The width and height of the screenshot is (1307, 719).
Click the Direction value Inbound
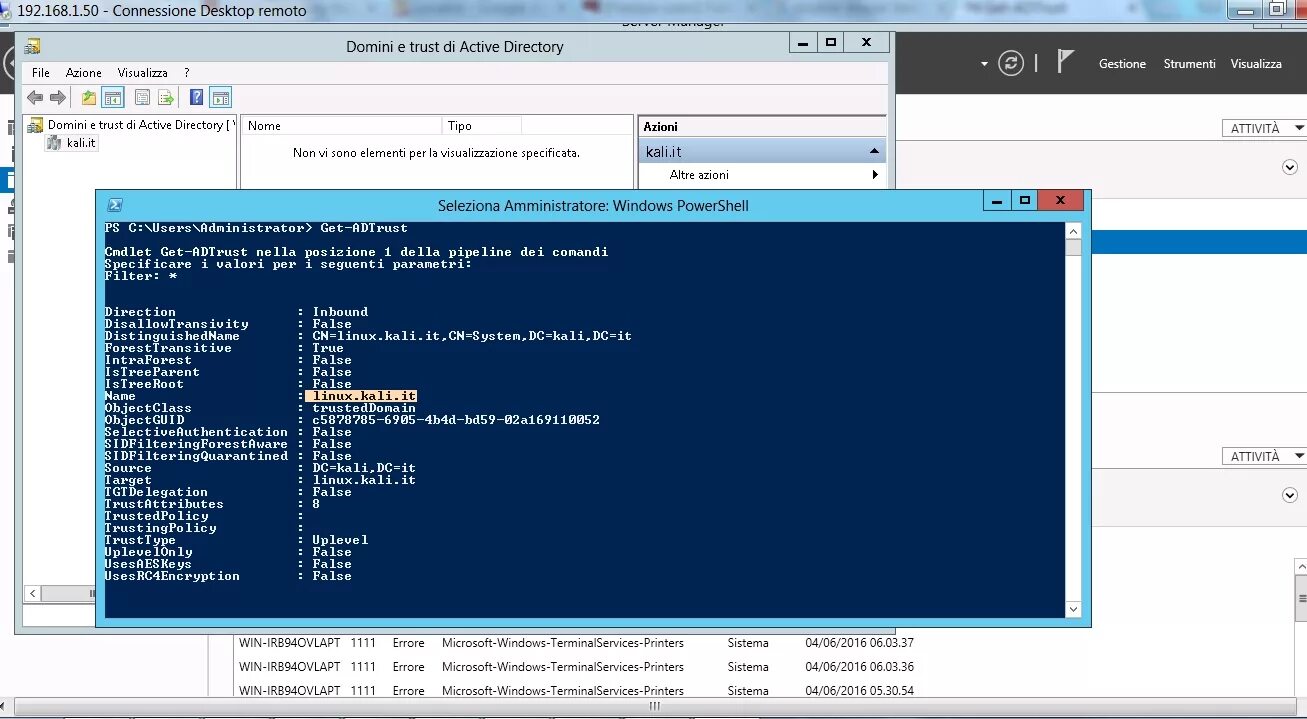(340, 312)
